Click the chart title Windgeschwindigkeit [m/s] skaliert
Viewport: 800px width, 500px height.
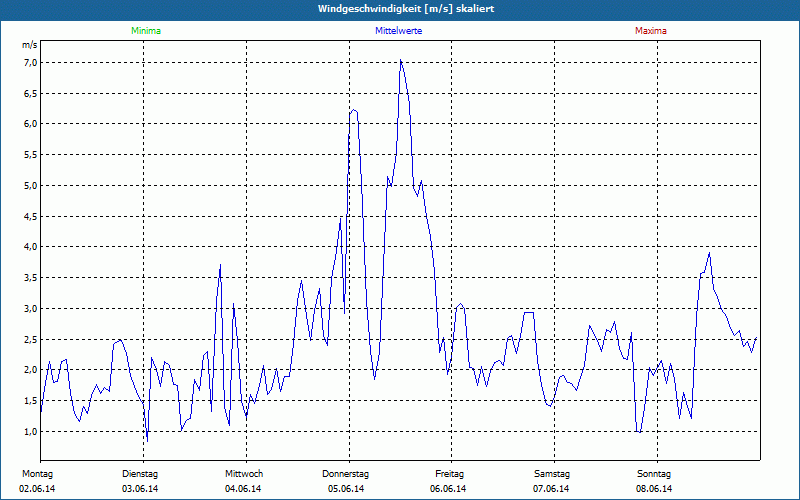tap(406, 9)
